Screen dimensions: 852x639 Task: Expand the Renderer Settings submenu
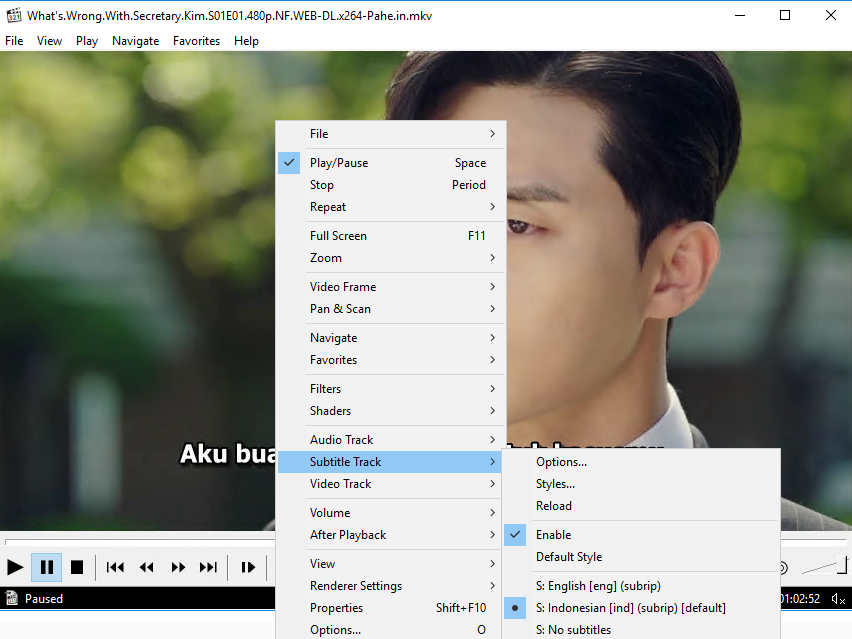pyautogui.click(x=391, y=586)
